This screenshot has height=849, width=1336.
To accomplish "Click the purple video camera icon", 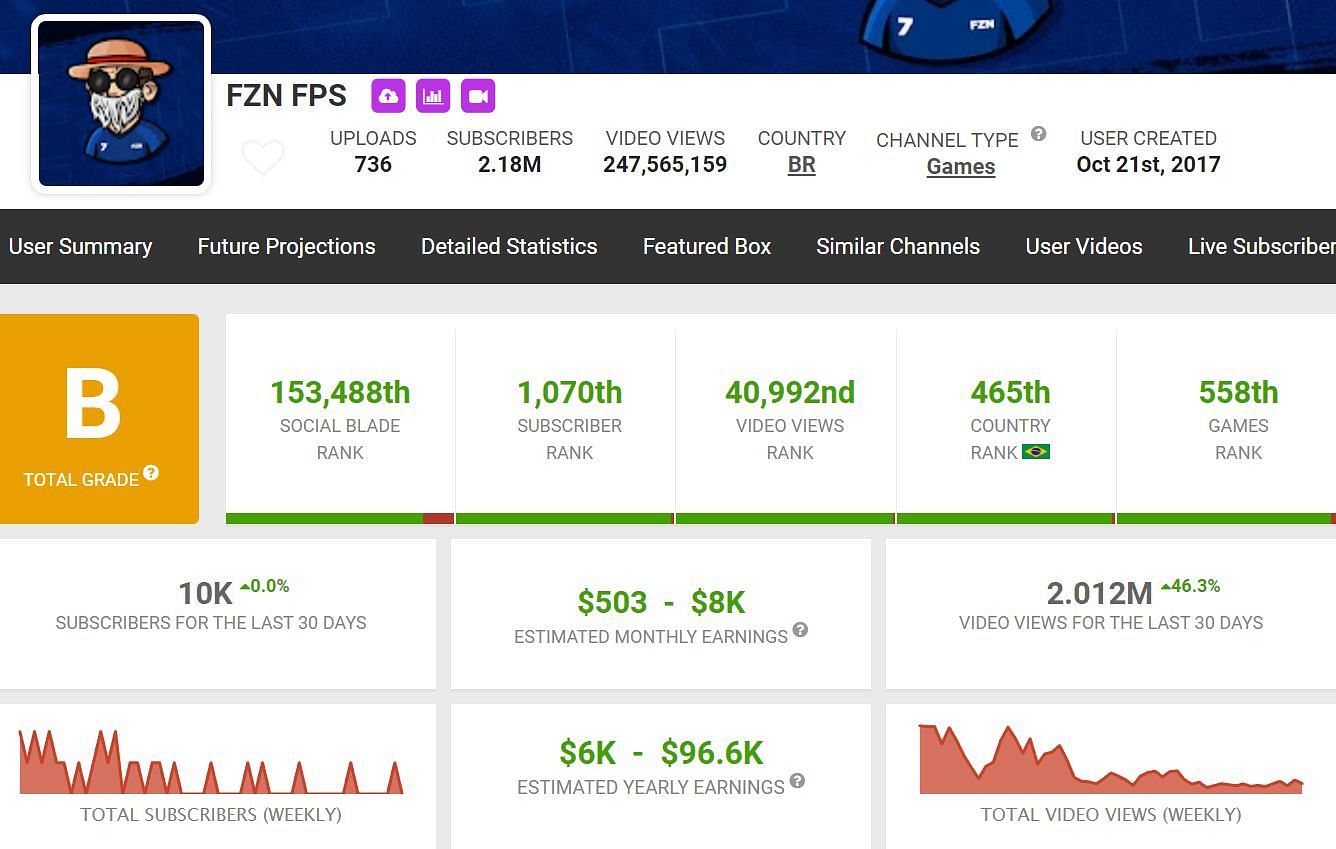I will 478,96.
